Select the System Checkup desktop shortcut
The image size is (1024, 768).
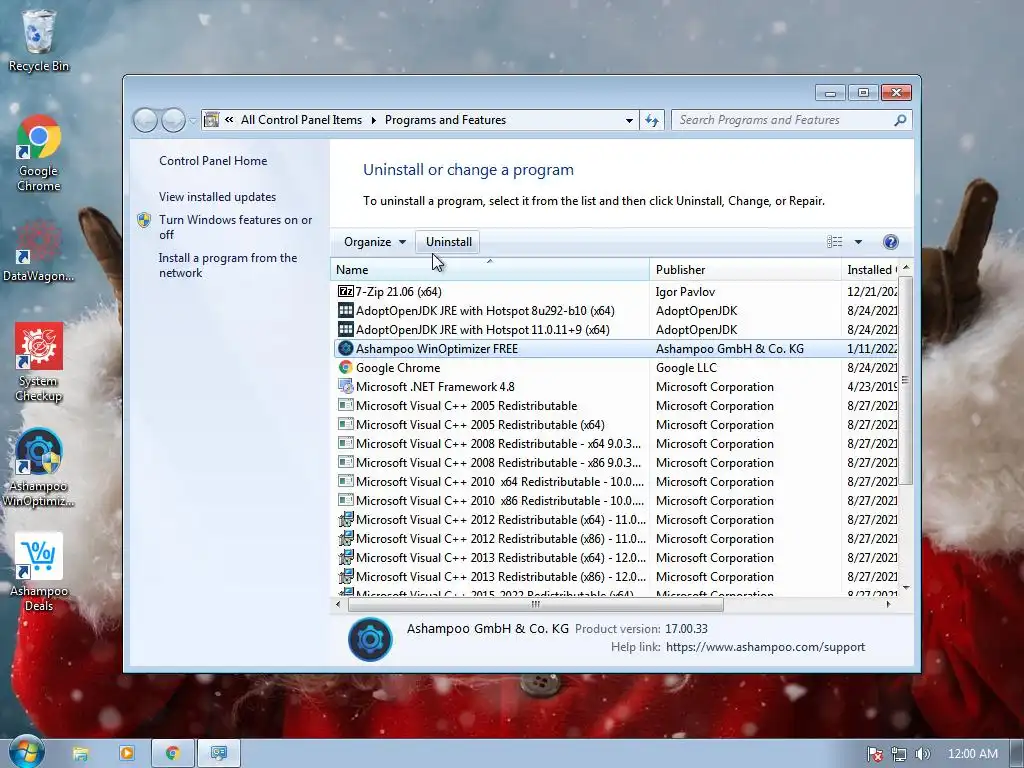point(39,362)
